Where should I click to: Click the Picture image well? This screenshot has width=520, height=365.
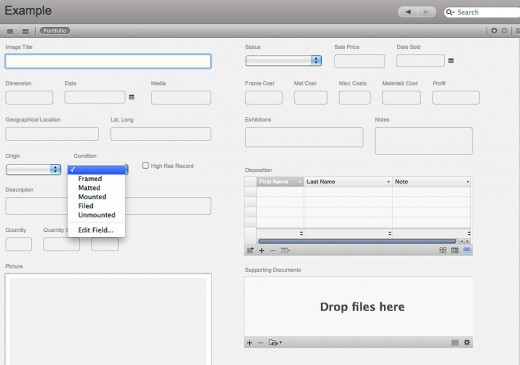click(x=108, y=319)
